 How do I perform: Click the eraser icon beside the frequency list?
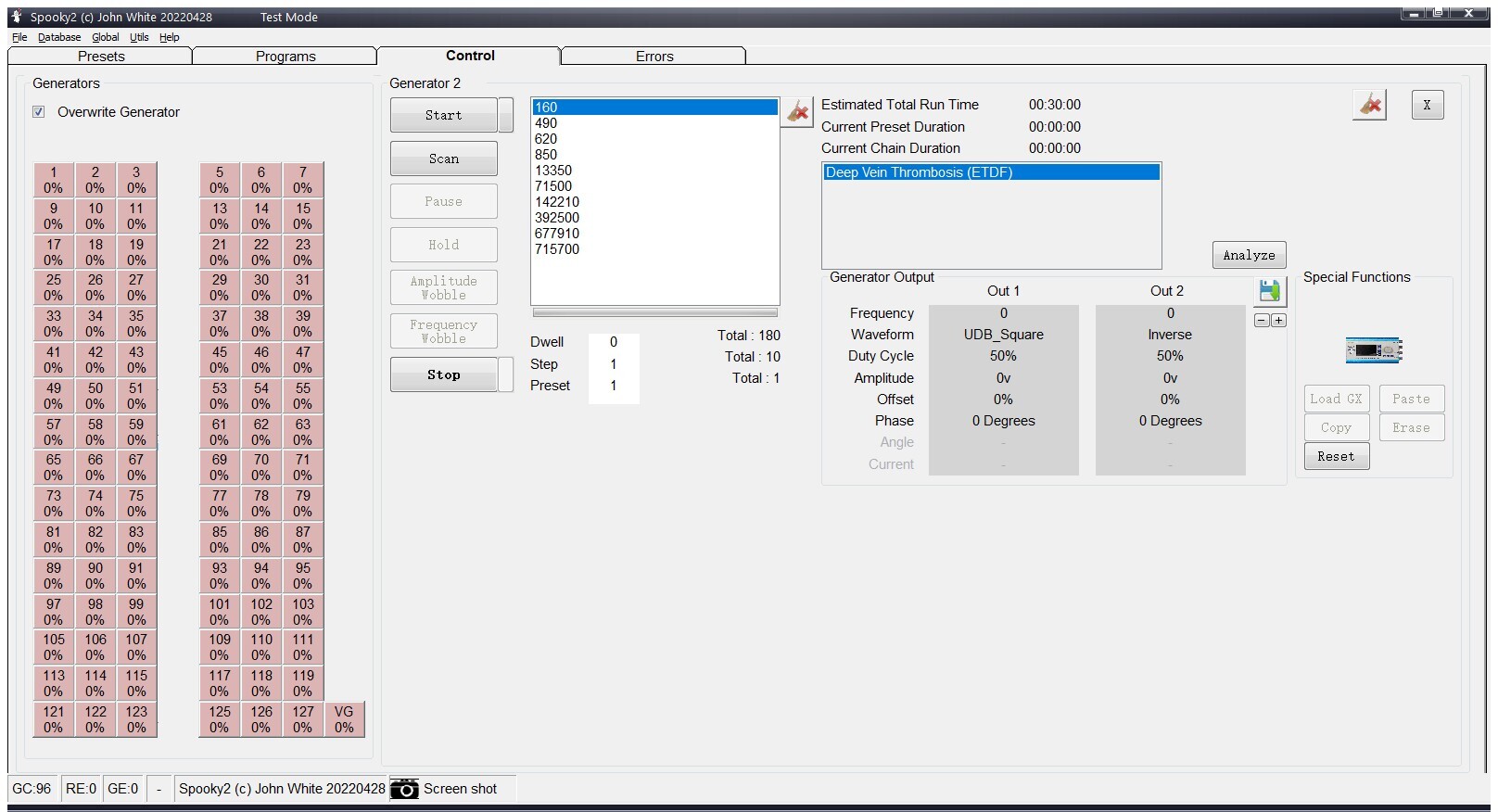coord(797,112)
